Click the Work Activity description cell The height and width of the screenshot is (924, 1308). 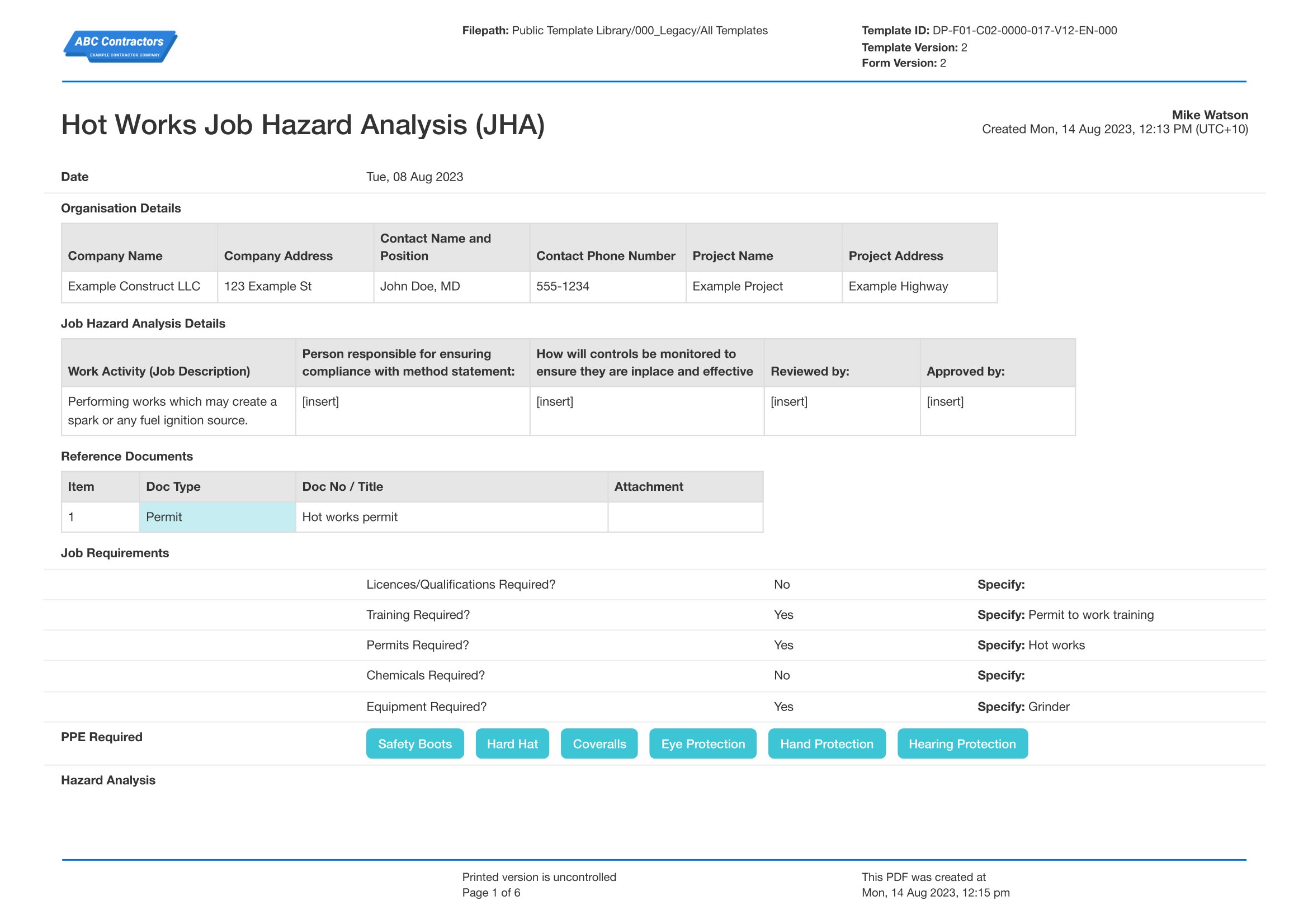coord(179,411)
